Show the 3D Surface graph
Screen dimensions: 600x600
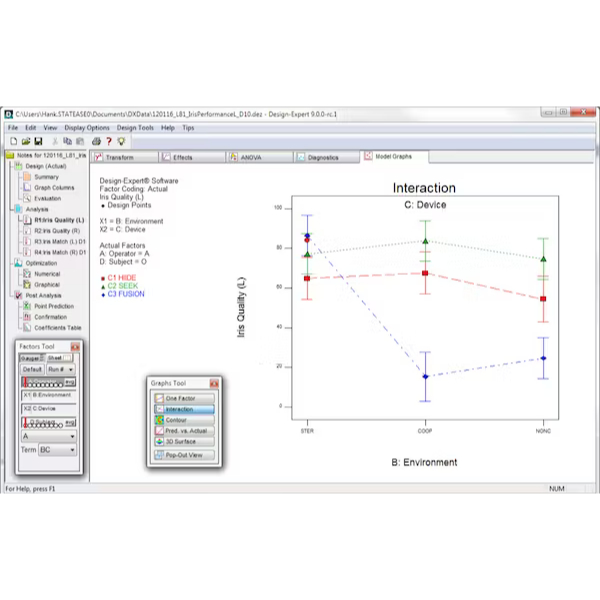coord(184,442)
